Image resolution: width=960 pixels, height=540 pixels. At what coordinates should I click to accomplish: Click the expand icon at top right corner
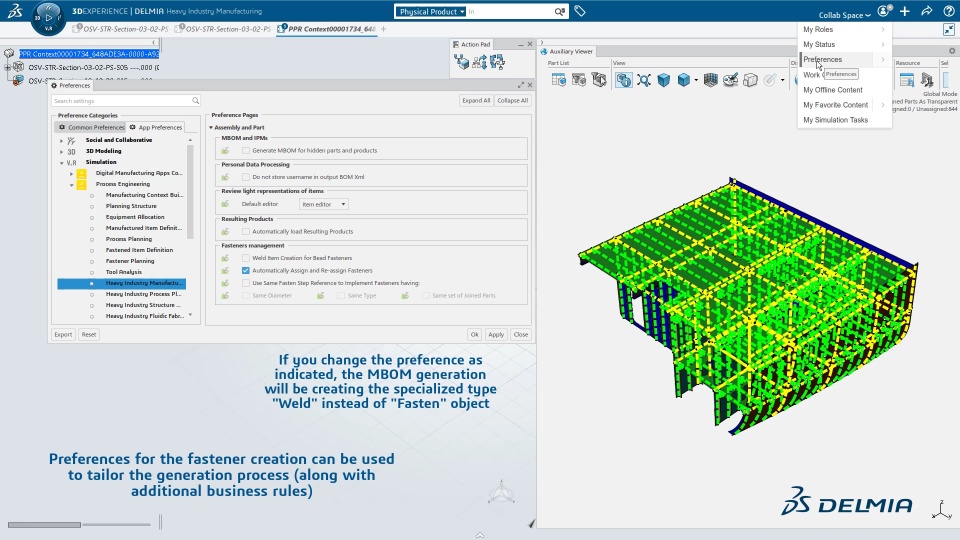pyautogui.click(x=948, y=29)
